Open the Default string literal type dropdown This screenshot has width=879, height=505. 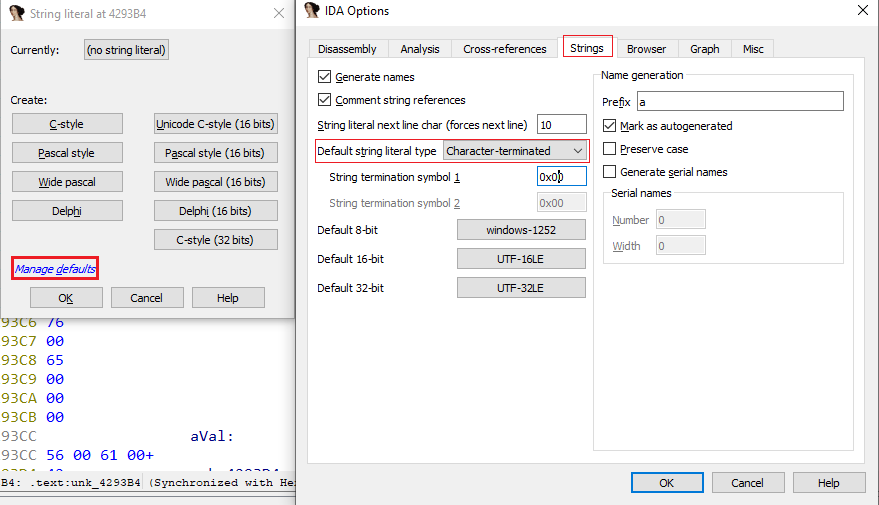[x=515, y=151]
